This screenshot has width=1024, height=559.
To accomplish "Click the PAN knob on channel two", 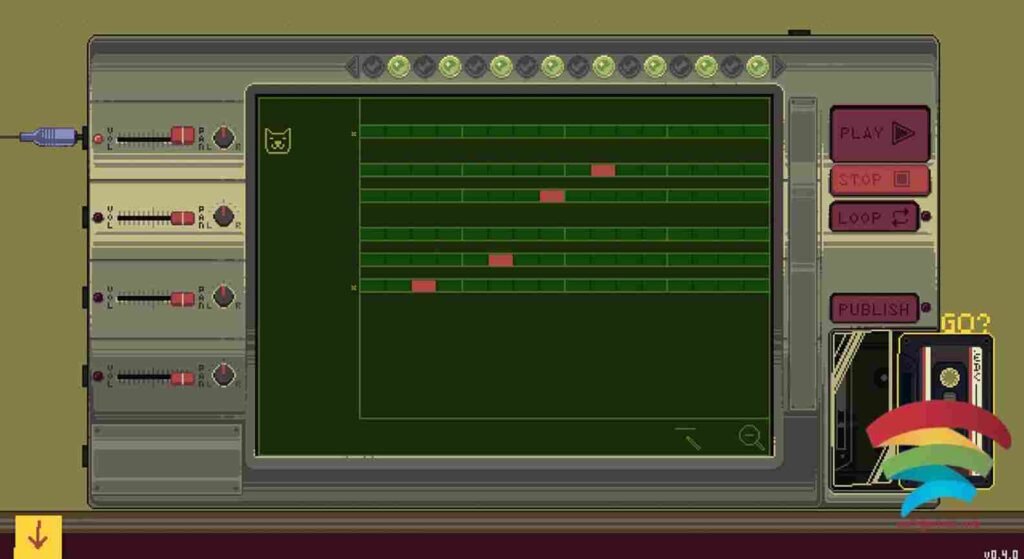I will click(224, 216).
